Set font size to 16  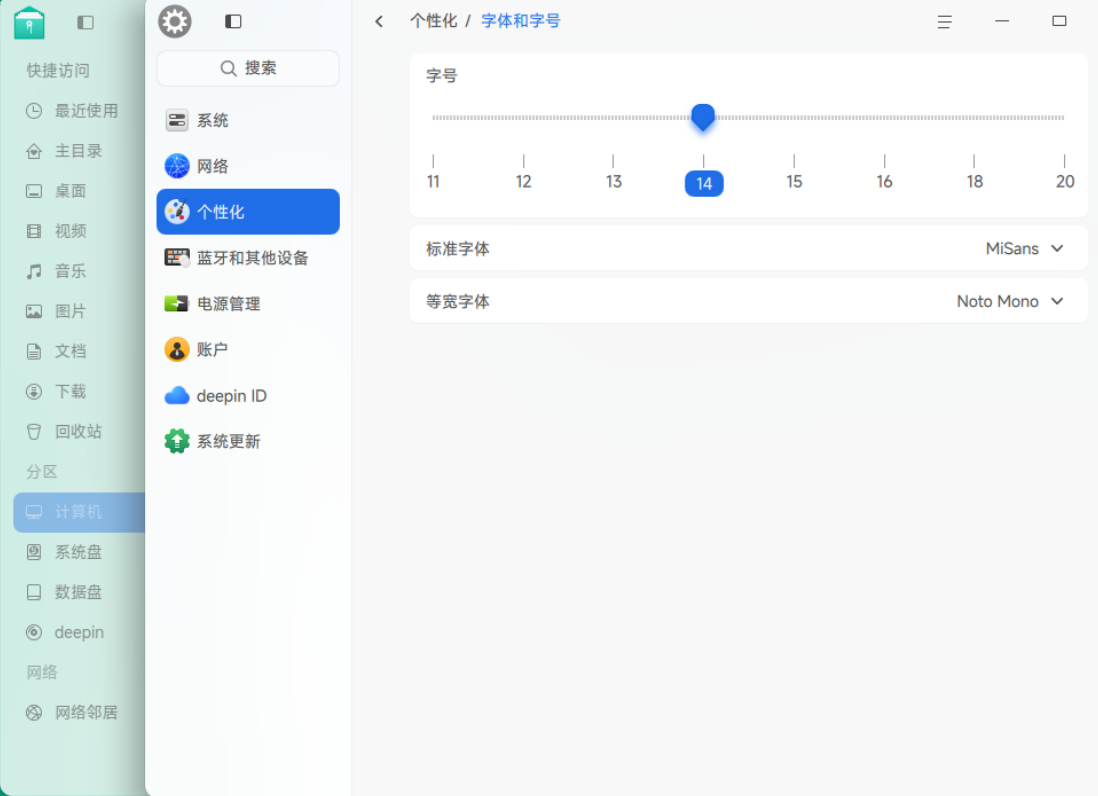pyautogui.click(x=884, y=181)
